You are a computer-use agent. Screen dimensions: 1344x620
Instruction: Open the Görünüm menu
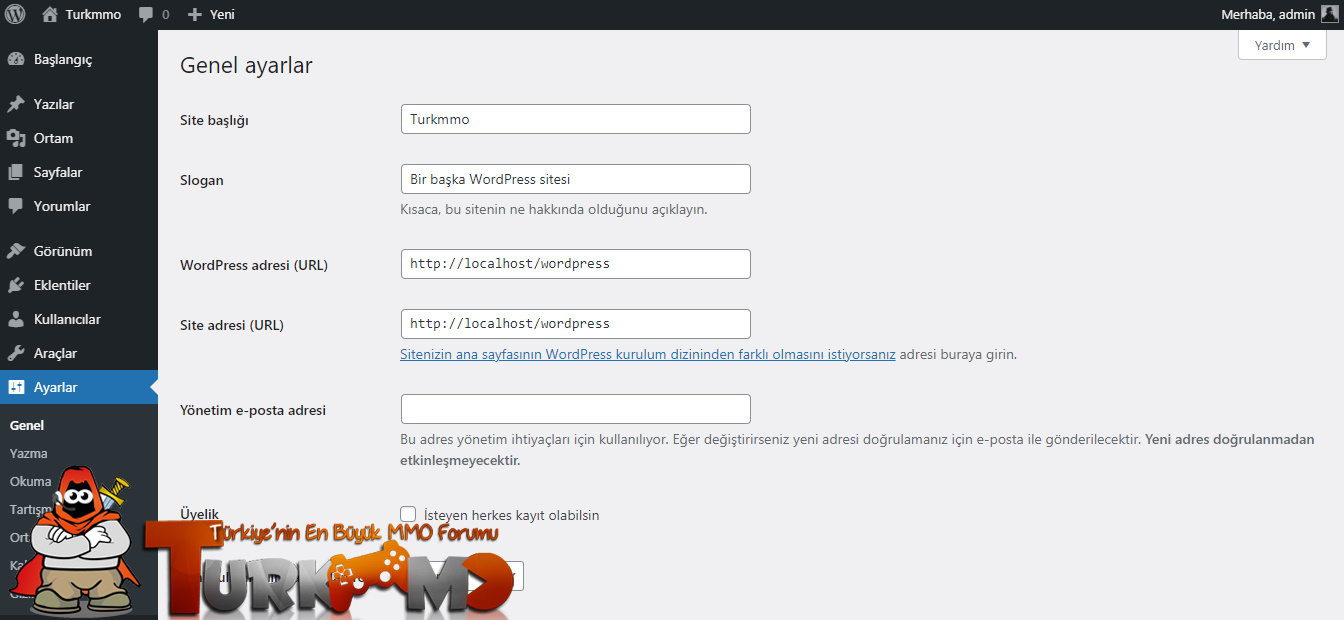coord(79,251)
